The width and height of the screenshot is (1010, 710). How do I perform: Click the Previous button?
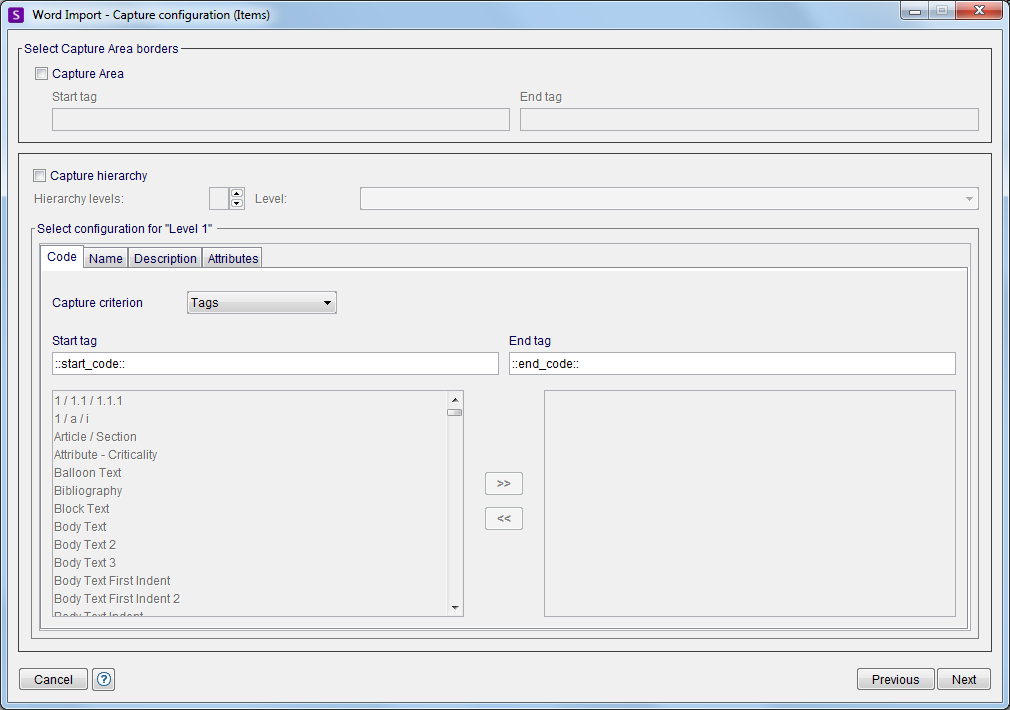tap(895, 679)
